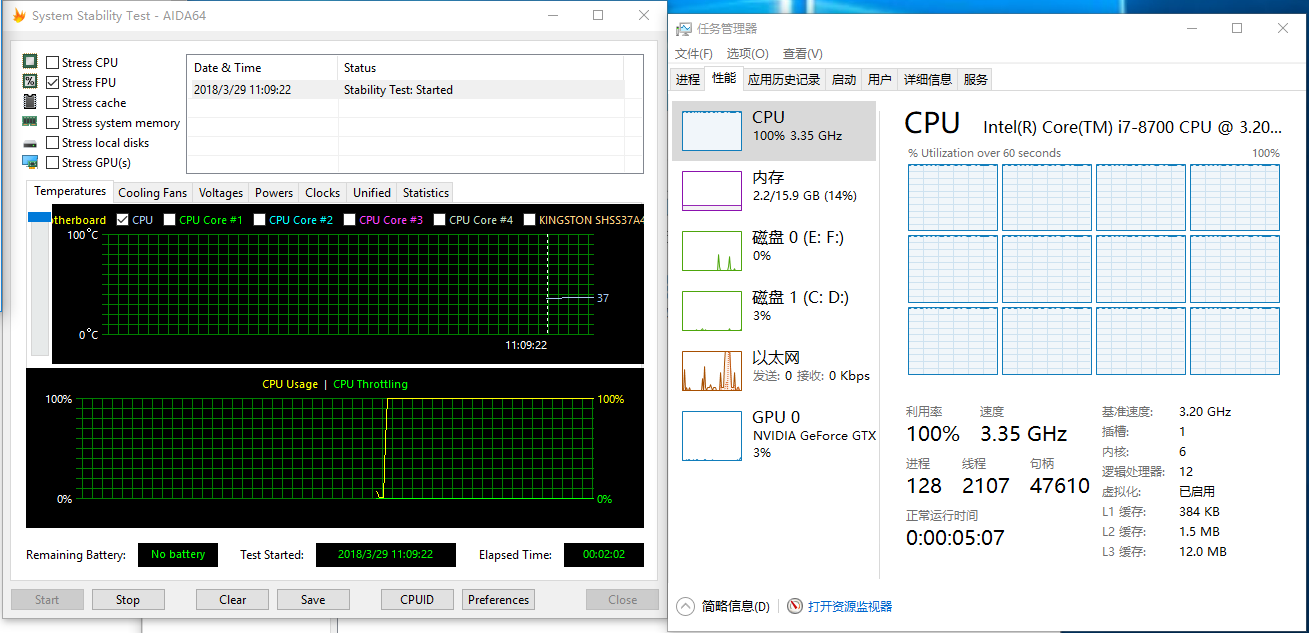Switch to the 进程 tab in Task Manager

point(688,80)
